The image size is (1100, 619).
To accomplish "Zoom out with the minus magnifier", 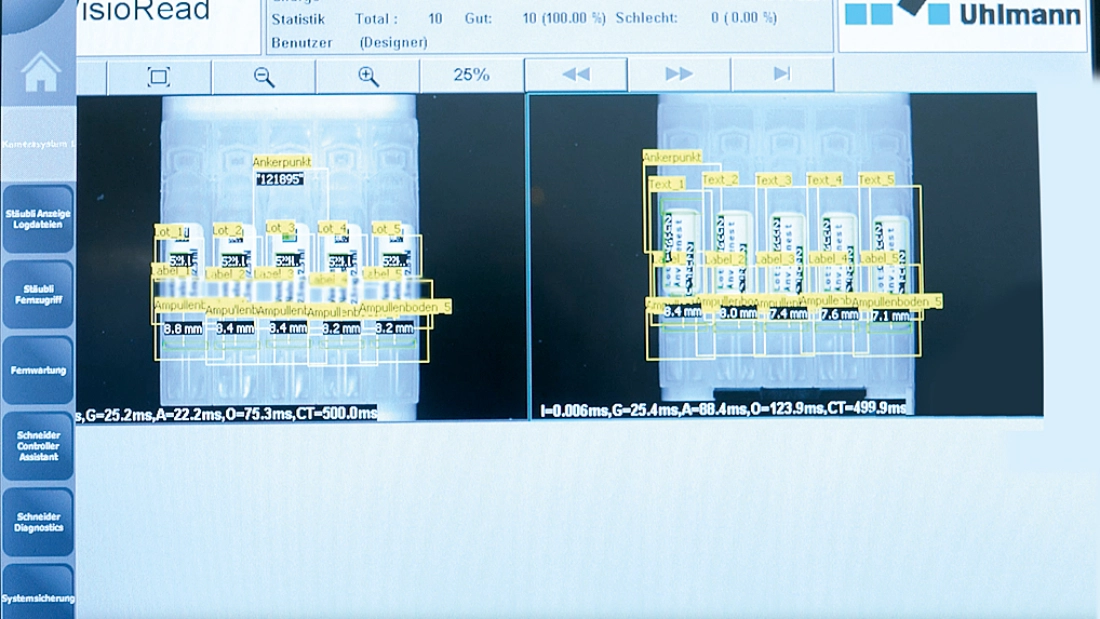I will pyautogui.click(x=264, y=76).
